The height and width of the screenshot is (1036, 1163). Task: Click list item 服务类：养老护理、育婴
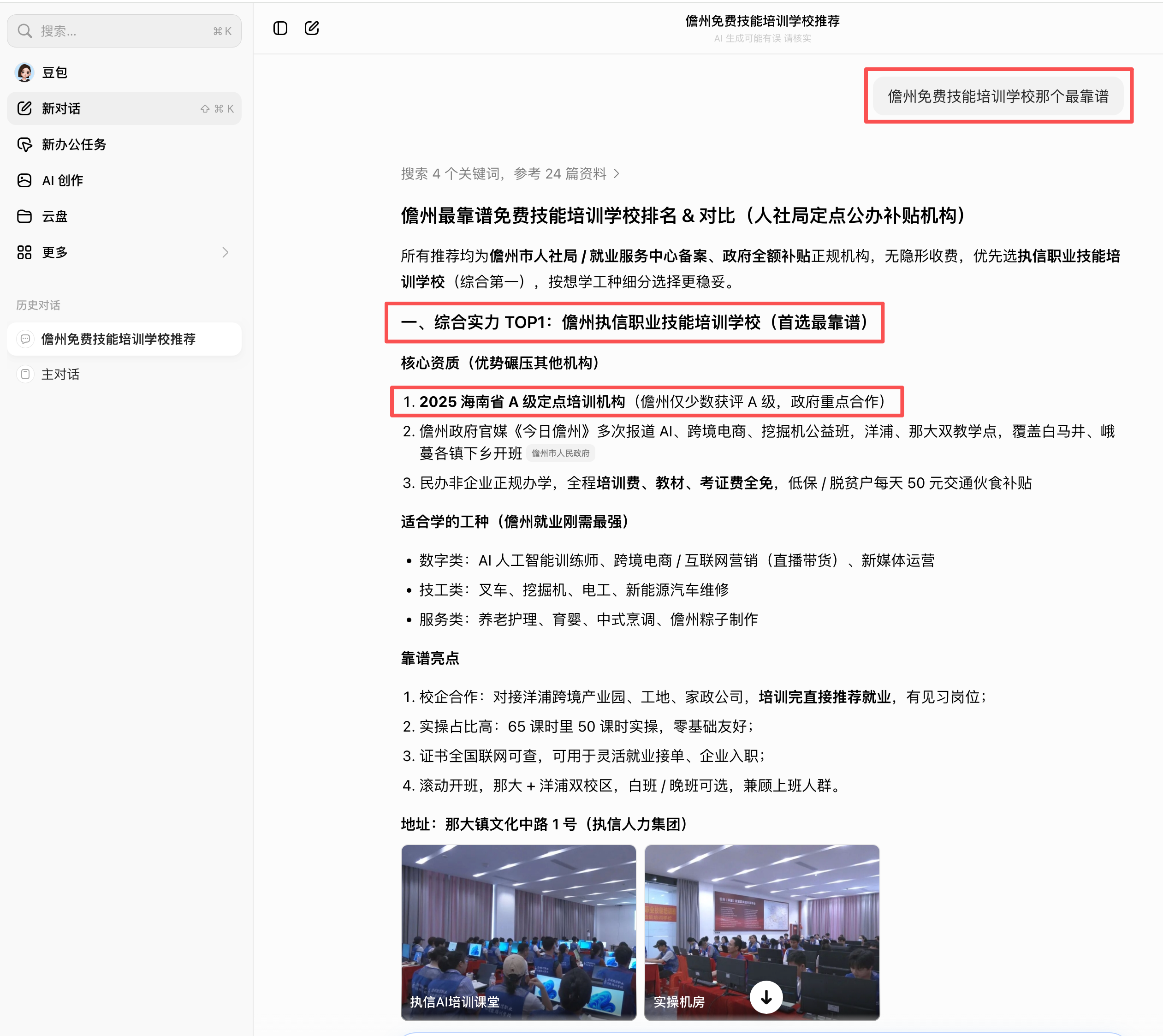[x=588, y=619]
